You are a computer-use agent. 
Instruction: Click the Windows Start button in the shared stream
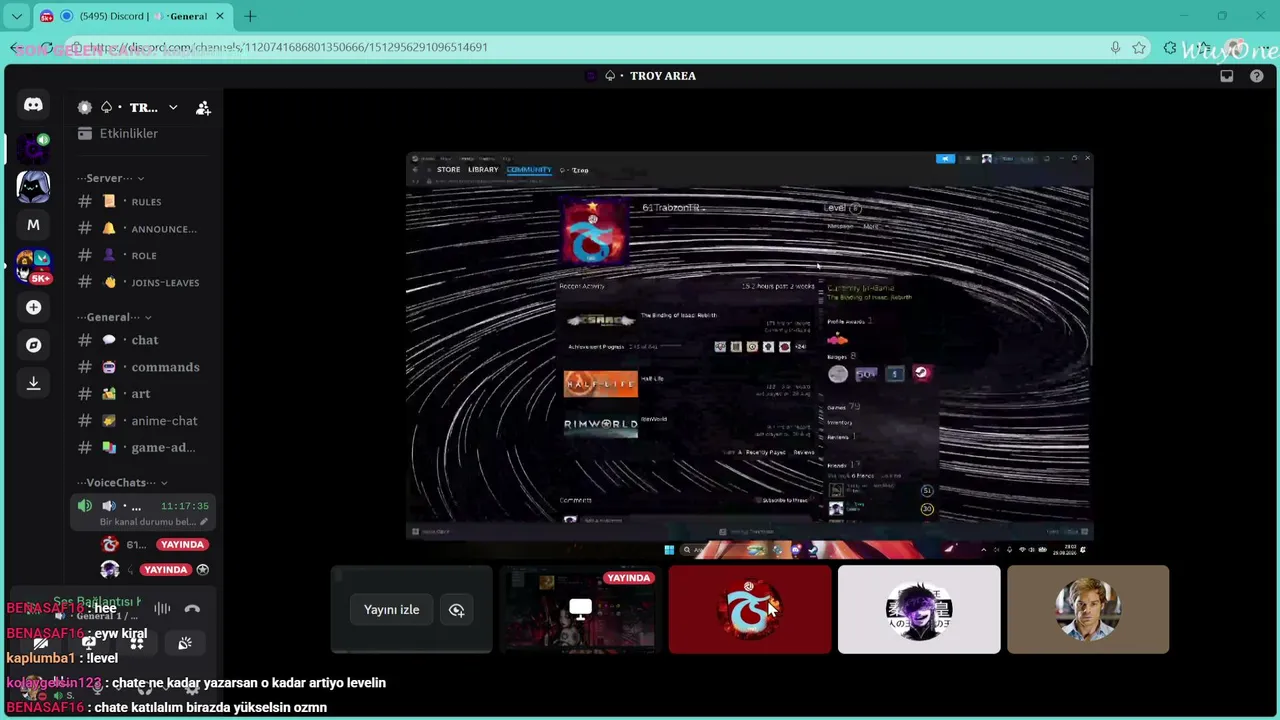669,549
